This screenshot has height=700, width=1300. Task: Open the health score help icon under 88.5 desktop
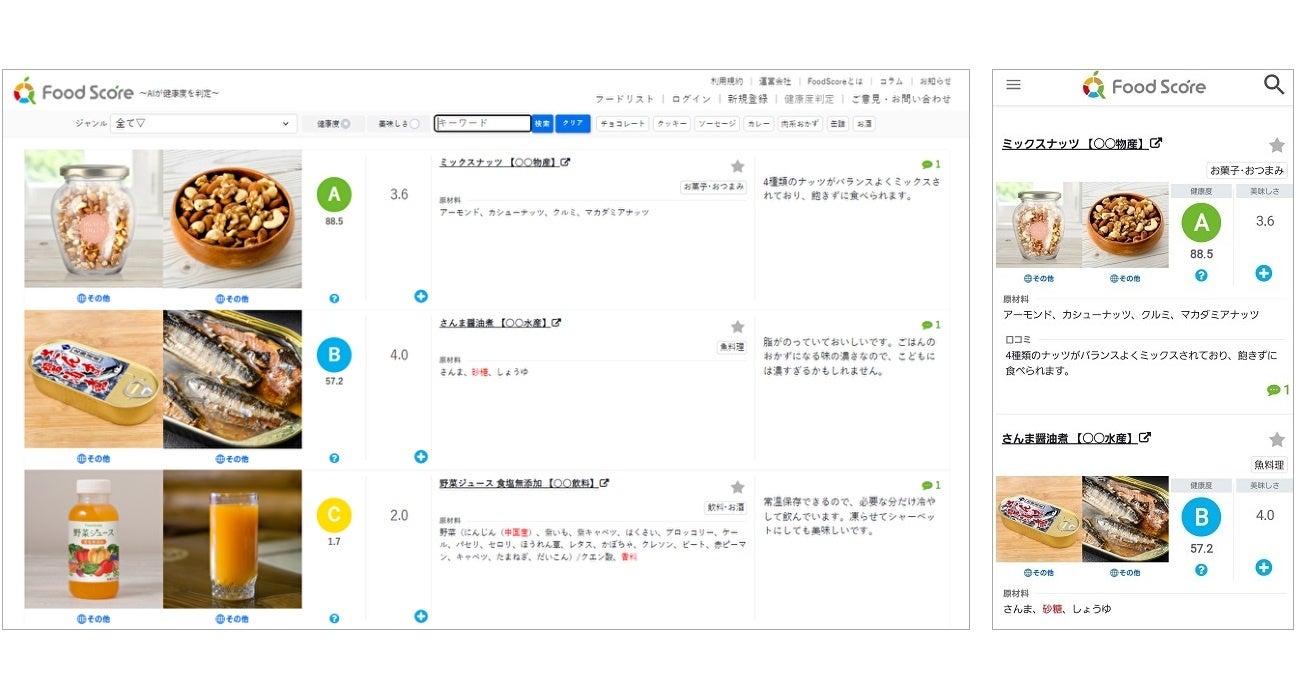point(334,298)
